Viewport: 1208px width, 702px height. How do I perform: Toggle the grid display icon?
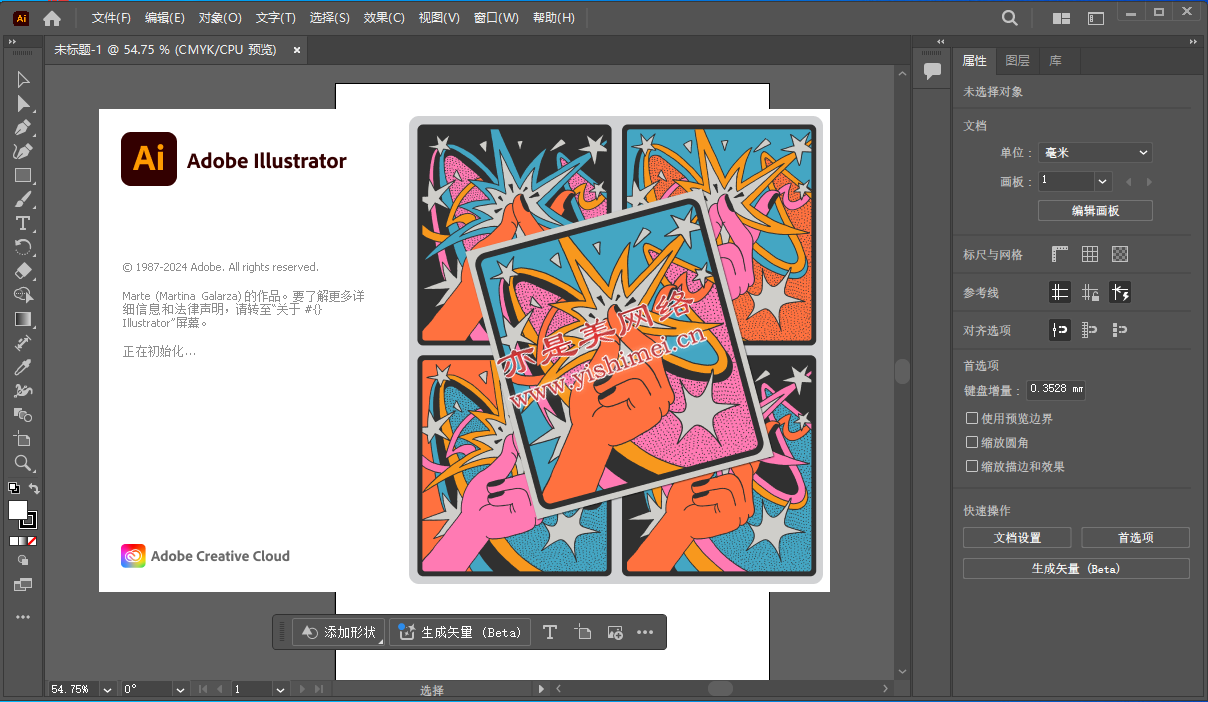1090,254
